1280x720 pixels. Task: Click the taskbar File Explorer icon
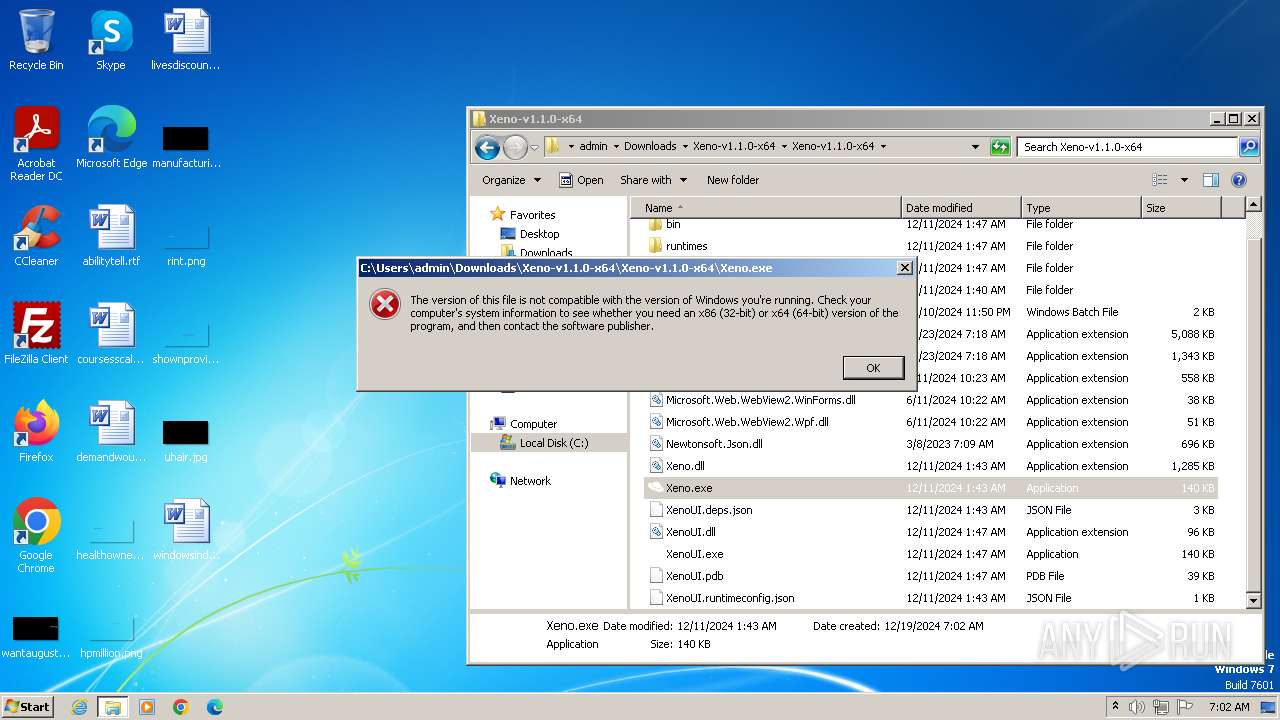pos(113,707)
